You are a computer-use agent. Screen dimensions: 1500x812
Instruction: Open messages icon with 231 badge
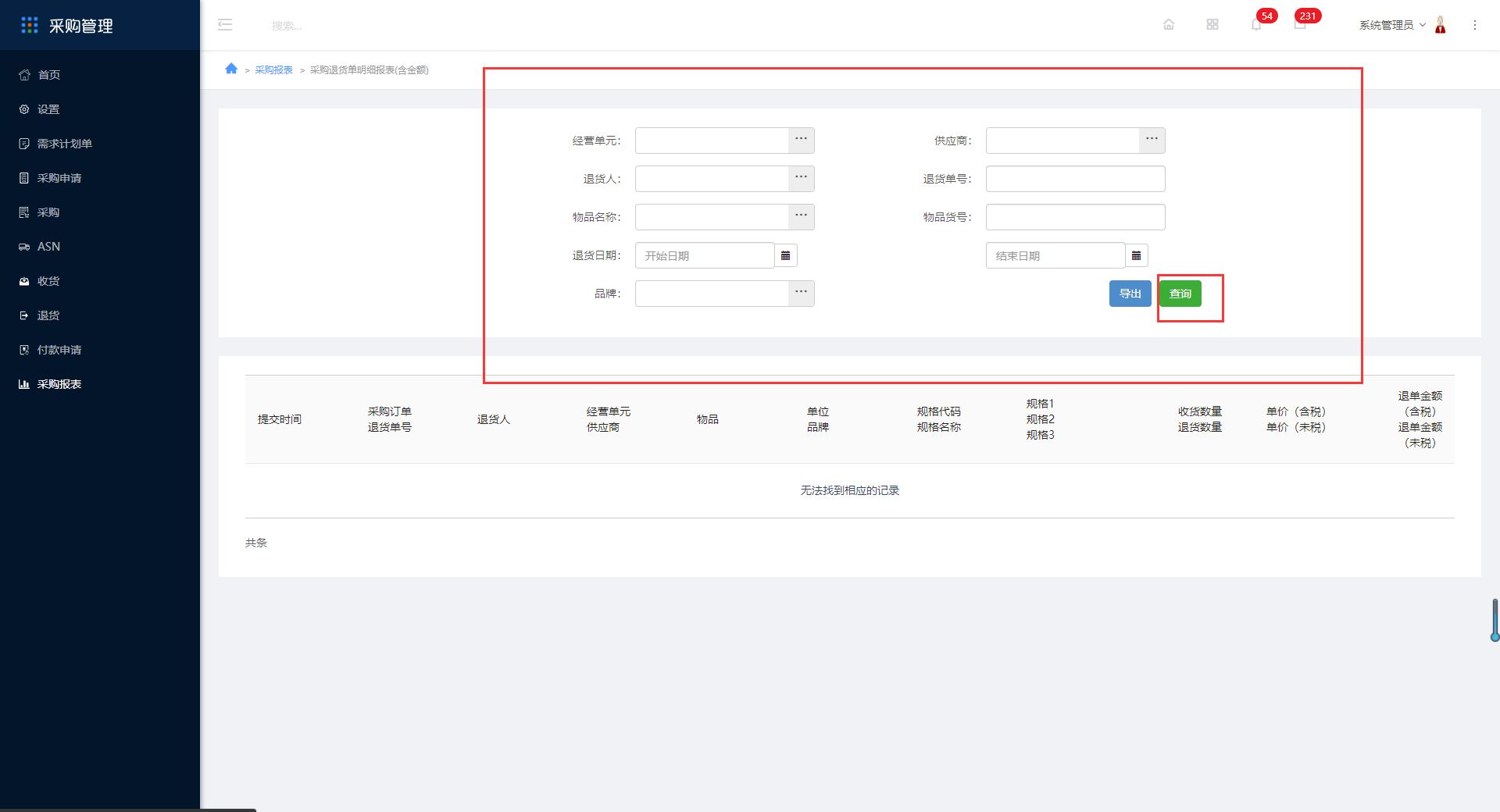coord(1300,24)
